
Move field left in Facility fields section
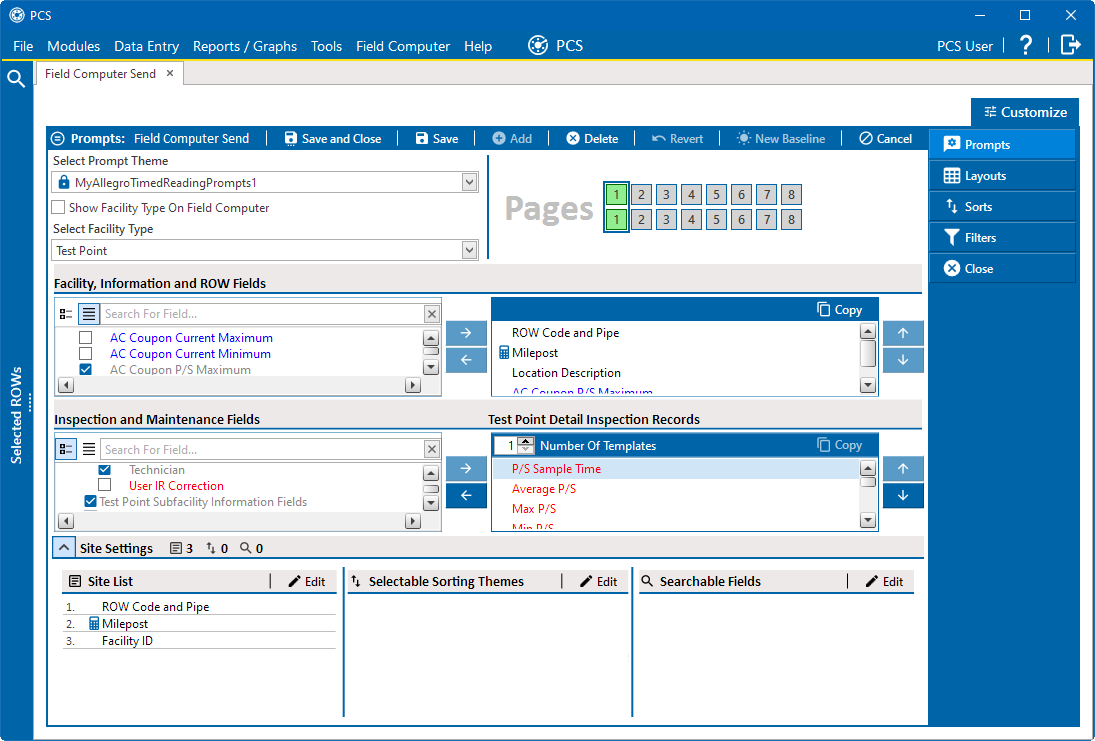466,360
